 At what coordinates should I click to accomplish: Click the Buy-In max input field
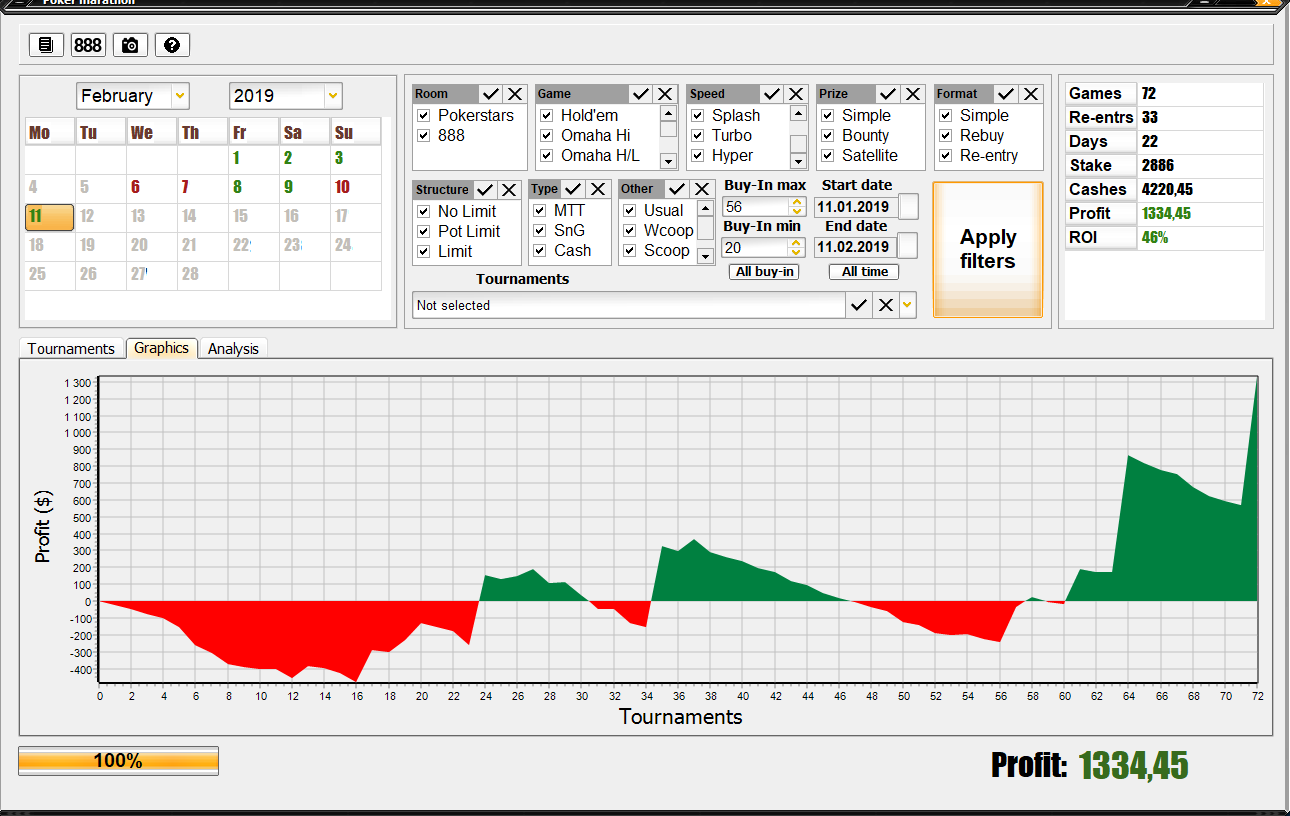(755, 207)
